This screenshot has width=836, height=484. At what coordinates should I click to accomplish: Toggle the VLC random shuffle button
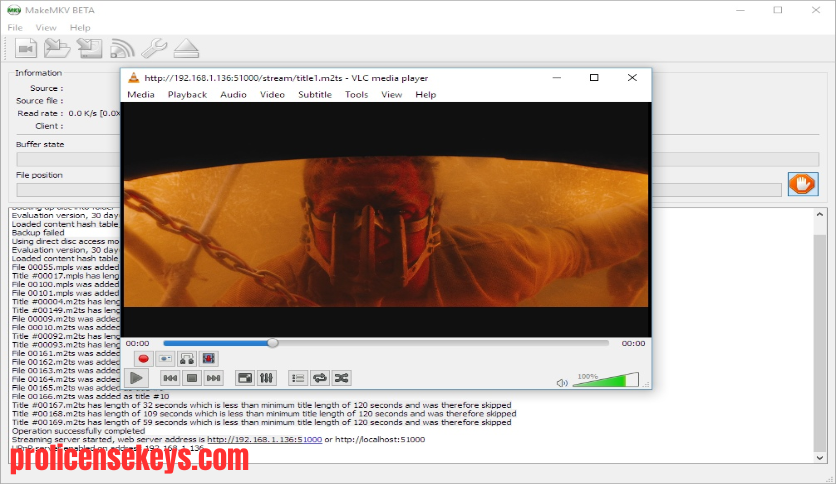coord(341,378)
